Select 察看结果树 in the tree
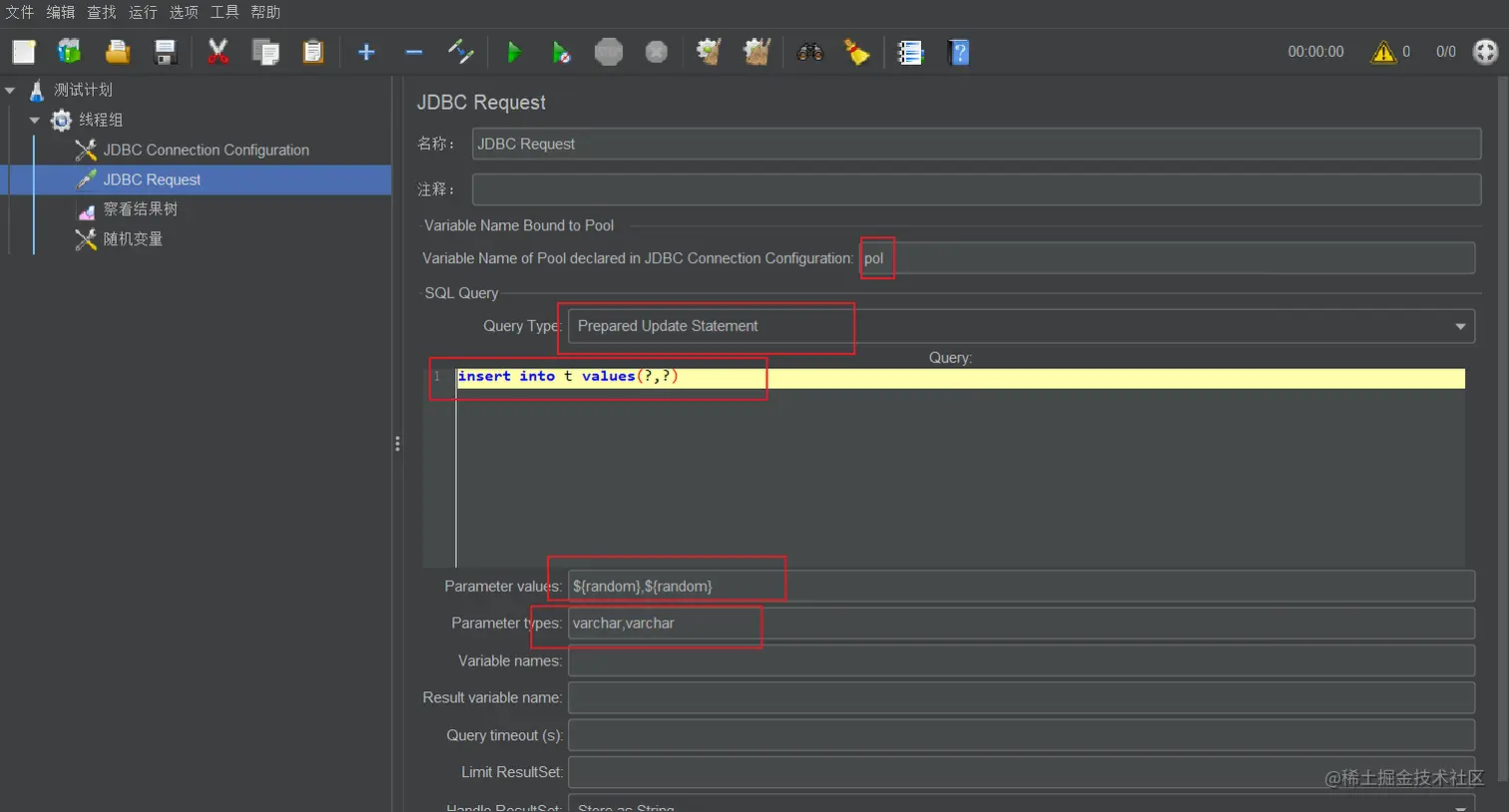1509x812 pixels. (141, 209)
